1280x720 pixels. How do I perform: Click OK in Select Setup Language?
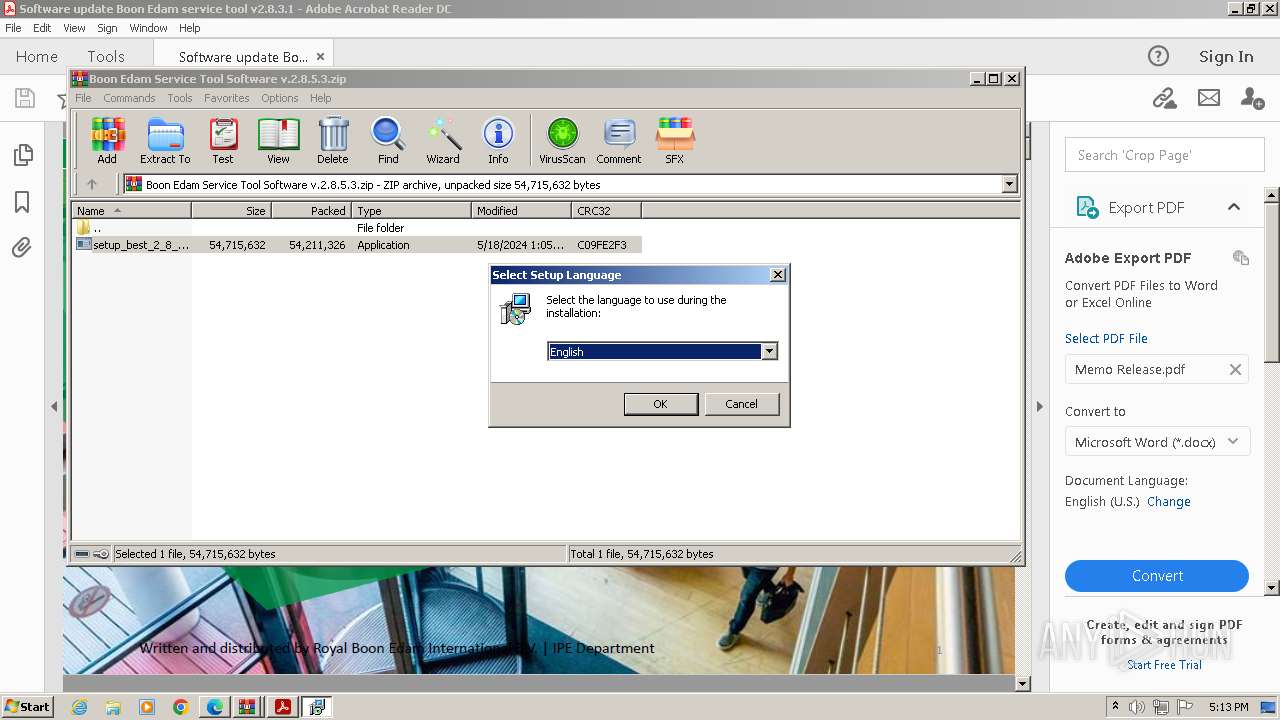(660, 404)
